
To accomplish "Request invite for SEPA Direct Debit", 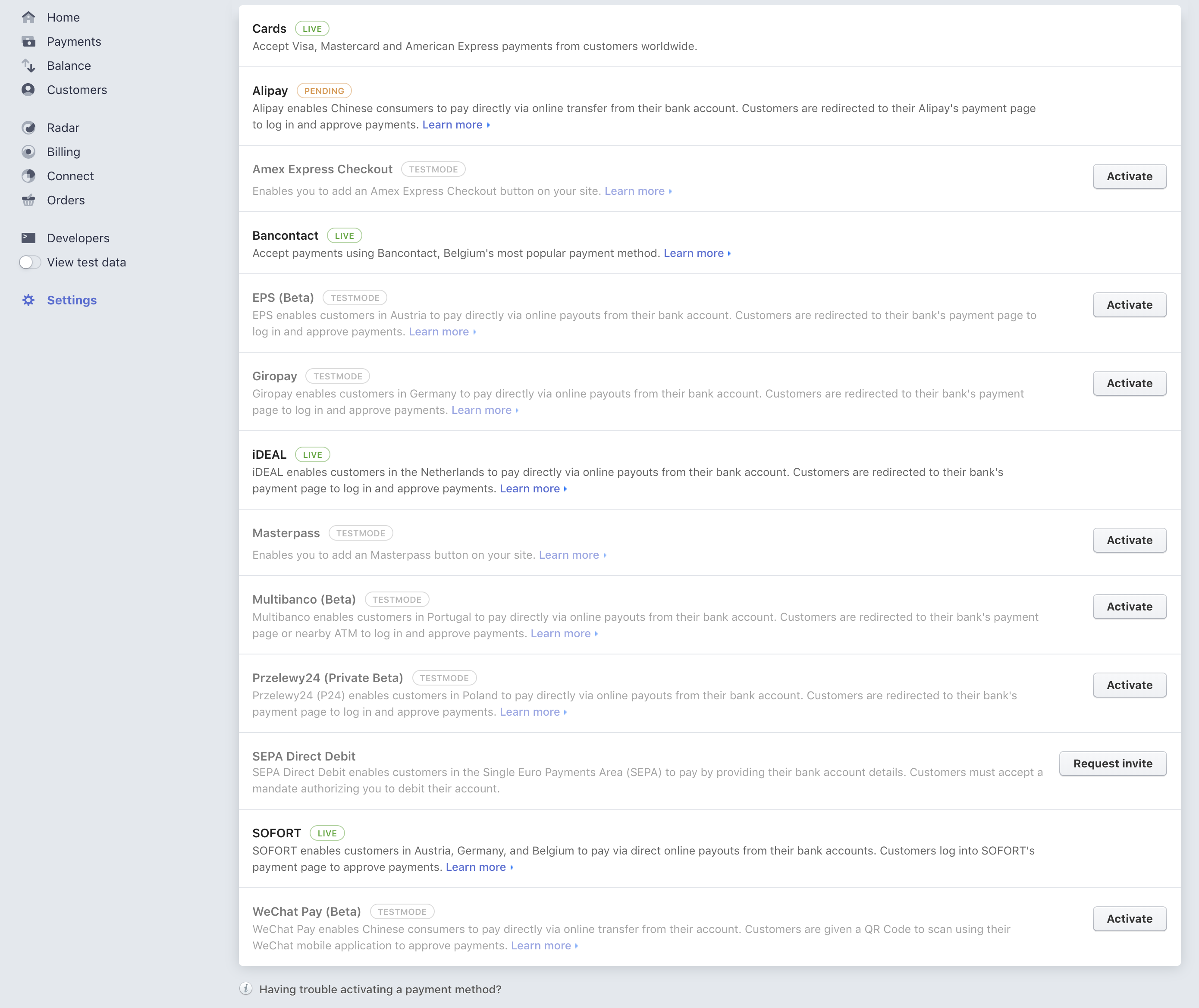I will click(1112, 764).
